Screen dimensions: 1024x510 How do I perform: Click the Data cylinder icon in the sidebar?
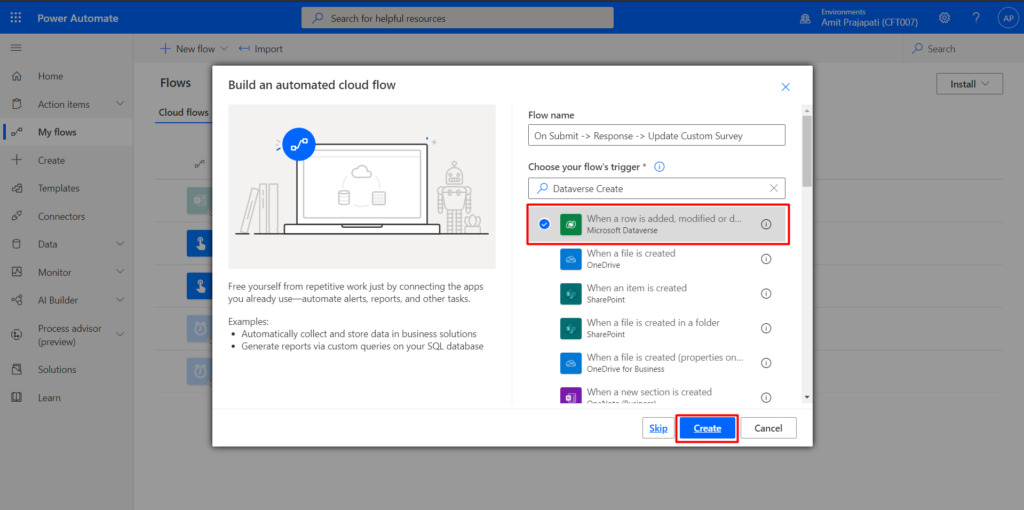(18, 244)
